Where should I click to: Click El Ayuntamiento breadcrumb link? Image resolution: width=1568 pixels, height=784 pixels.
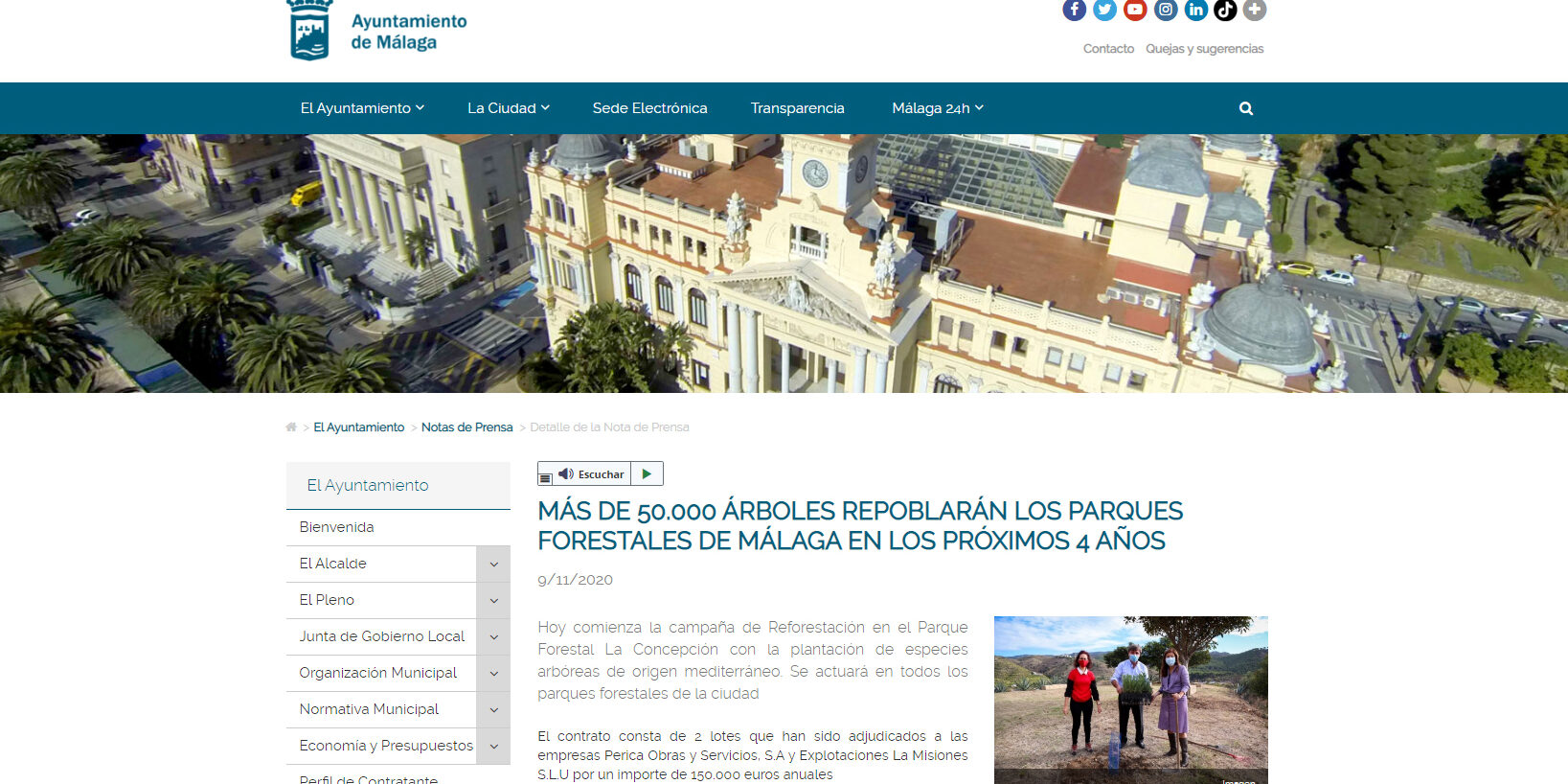tap(359, 427)
